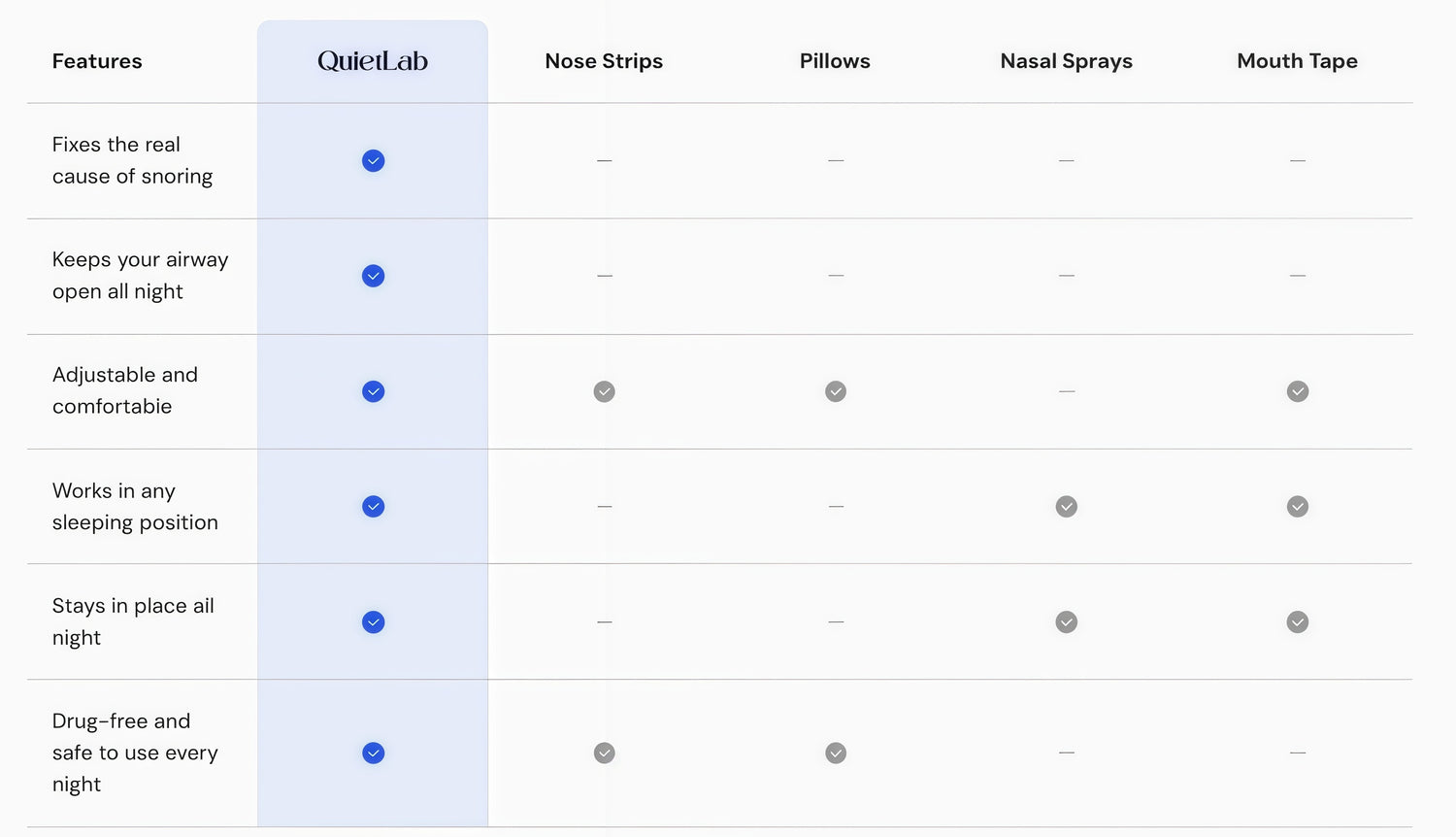Click Nasal Sprays' check for stays in place
The height and width of the screenshot is (837, 1456).
click(x=1066, y=622)
